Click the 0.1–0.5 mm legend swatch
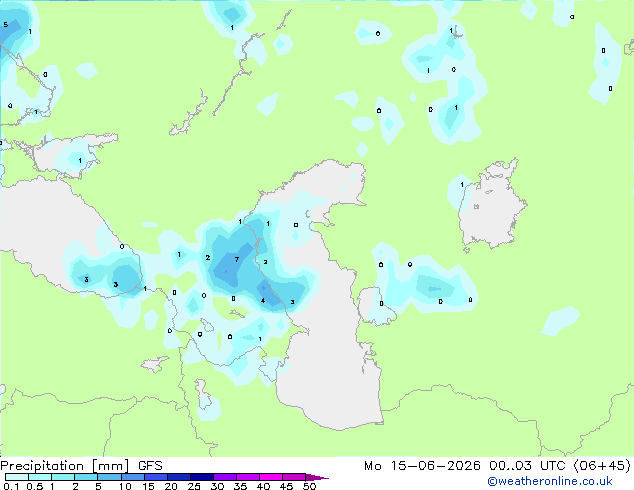The height and width of the screenshot is (490, 634). 17,477
